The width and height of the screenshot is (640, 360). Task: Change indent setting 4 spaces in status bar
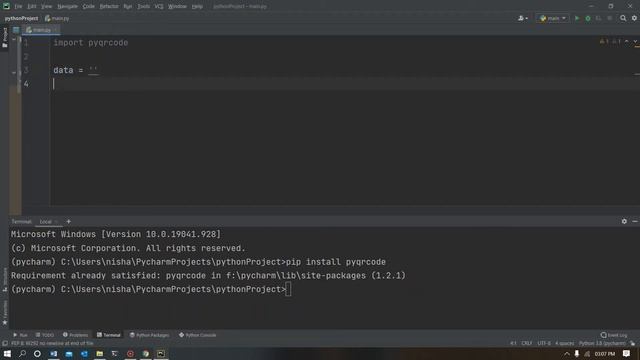(564, 343)
